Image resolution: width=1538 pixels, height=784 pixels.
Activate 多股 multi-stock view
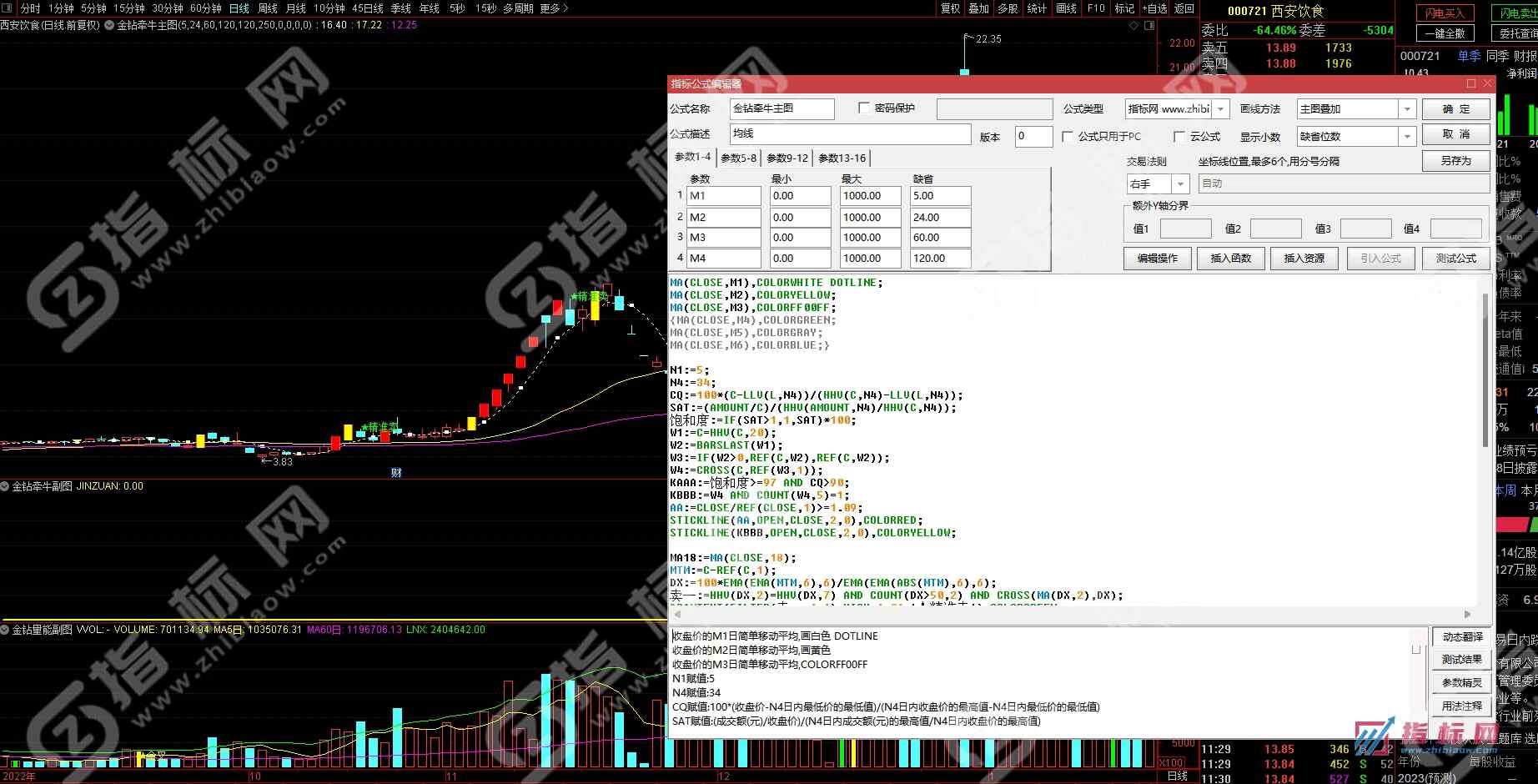1008,8
